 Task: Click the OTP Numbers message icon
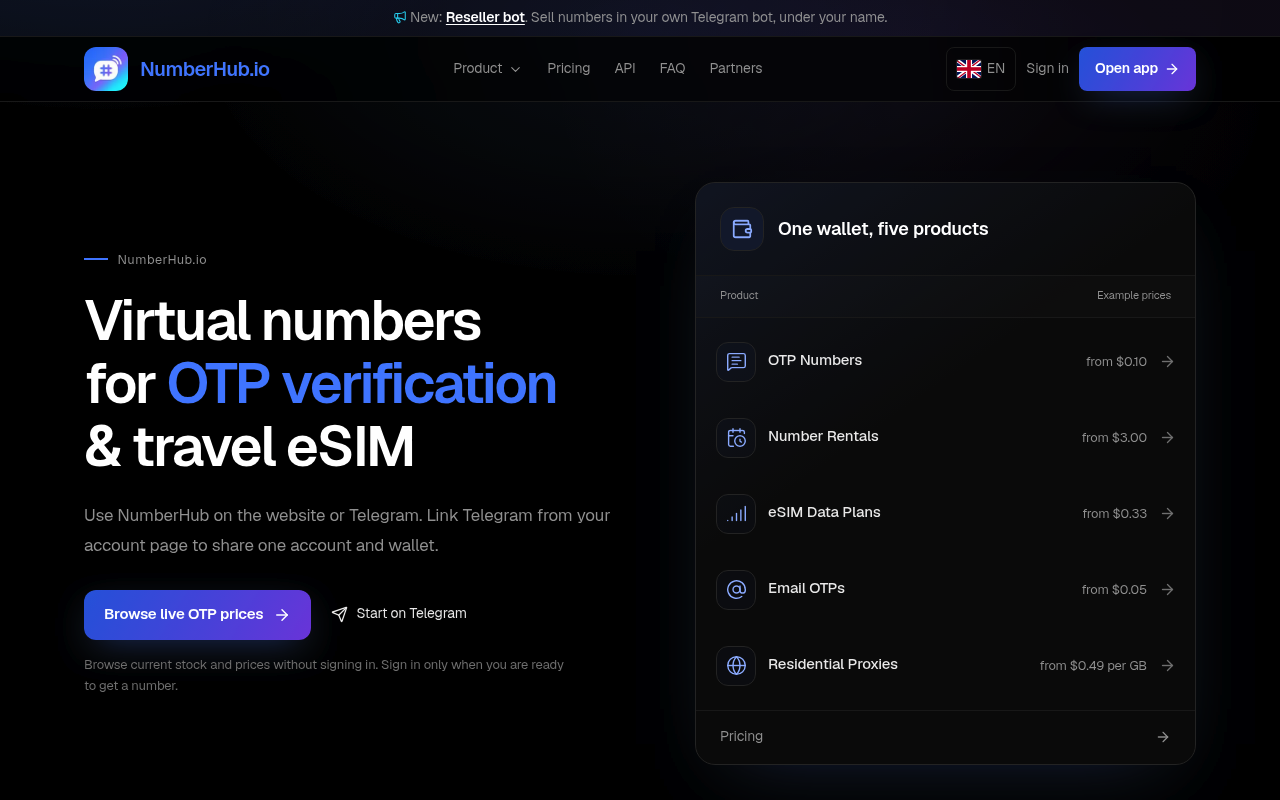point(736,362)
